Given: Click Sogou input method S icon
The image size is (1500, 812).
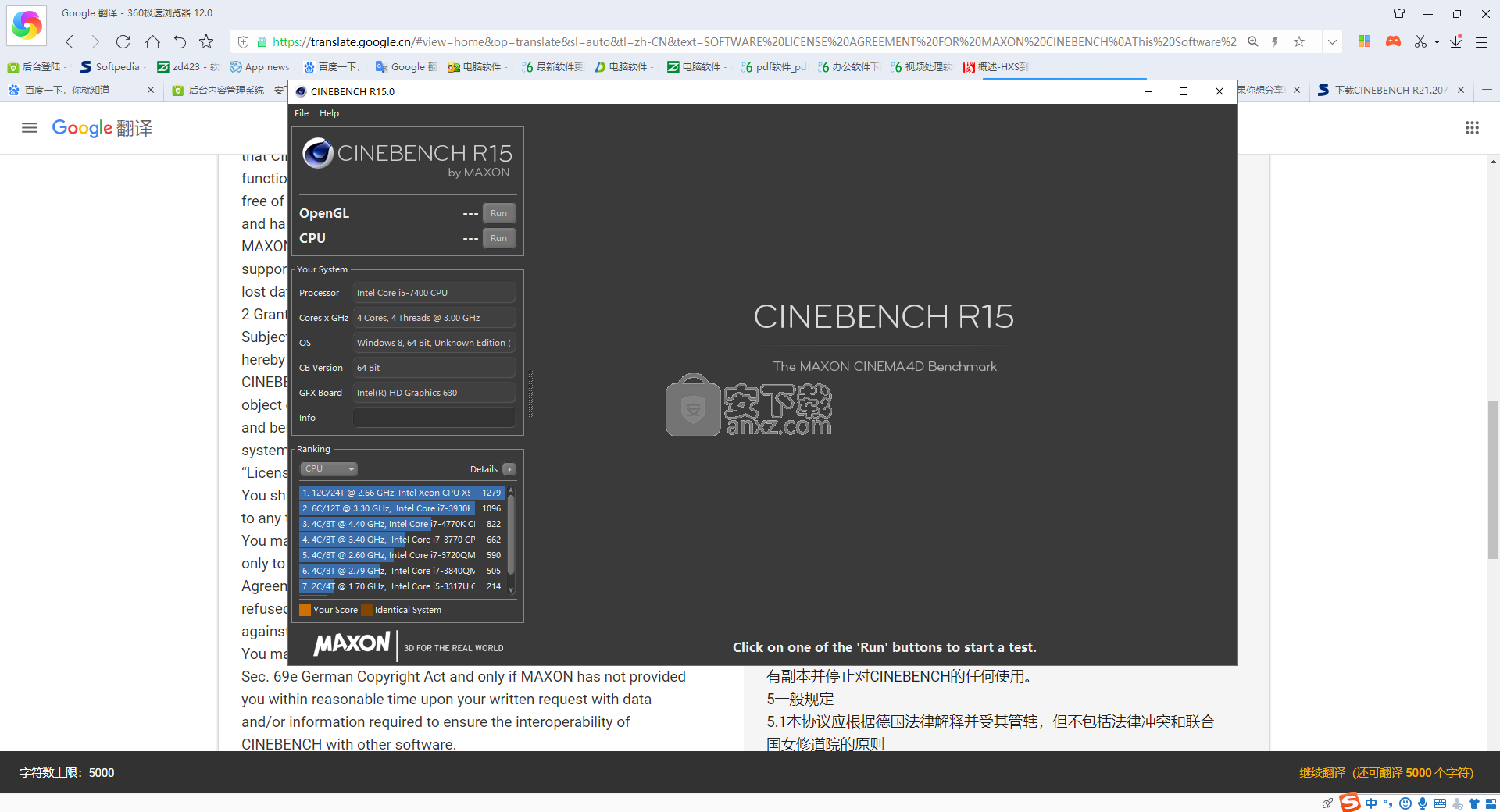Looking at the screenshot, I should tap(1350, 803).
